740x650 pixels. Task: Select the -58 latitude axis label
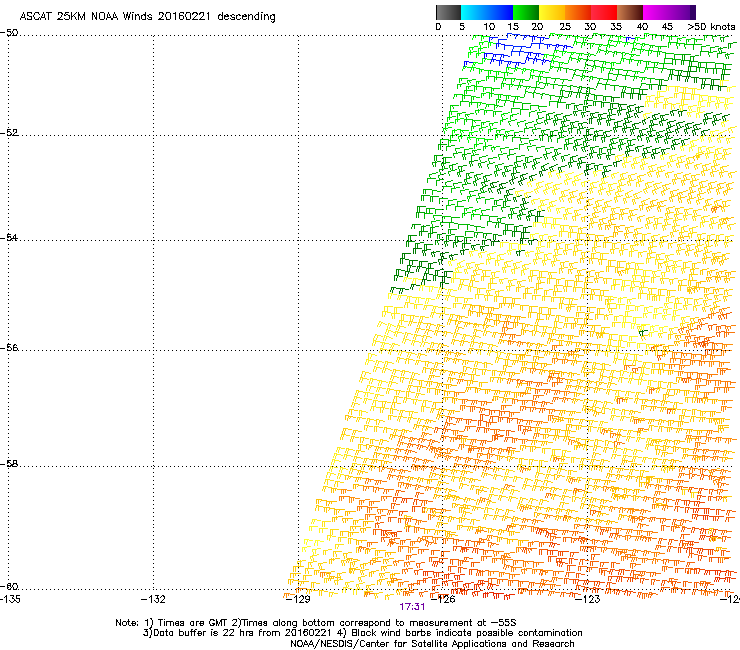(x=9, y=464)
